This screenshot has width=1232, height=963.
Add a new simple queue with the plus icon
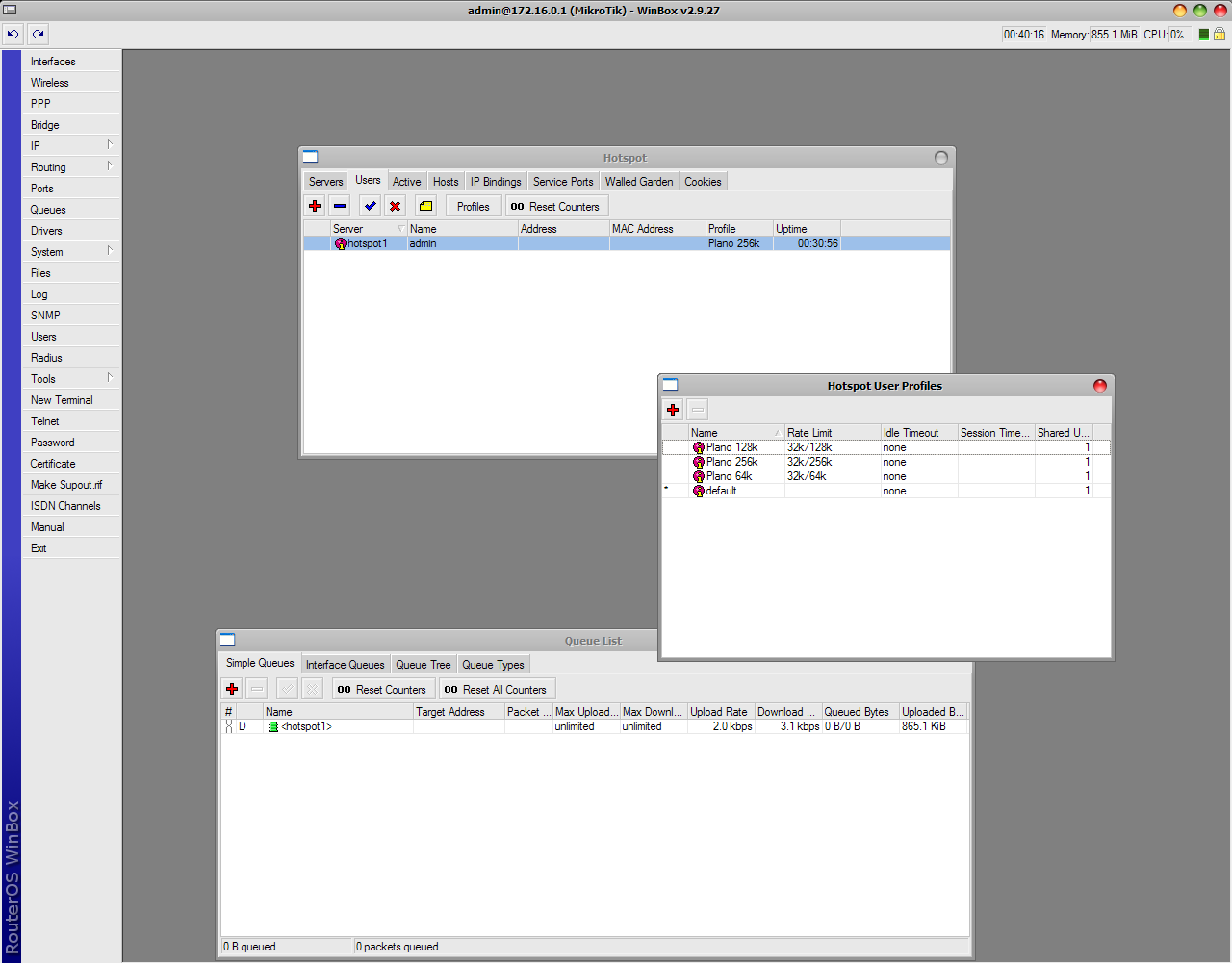pyautogui.click(x=232, y=689)
